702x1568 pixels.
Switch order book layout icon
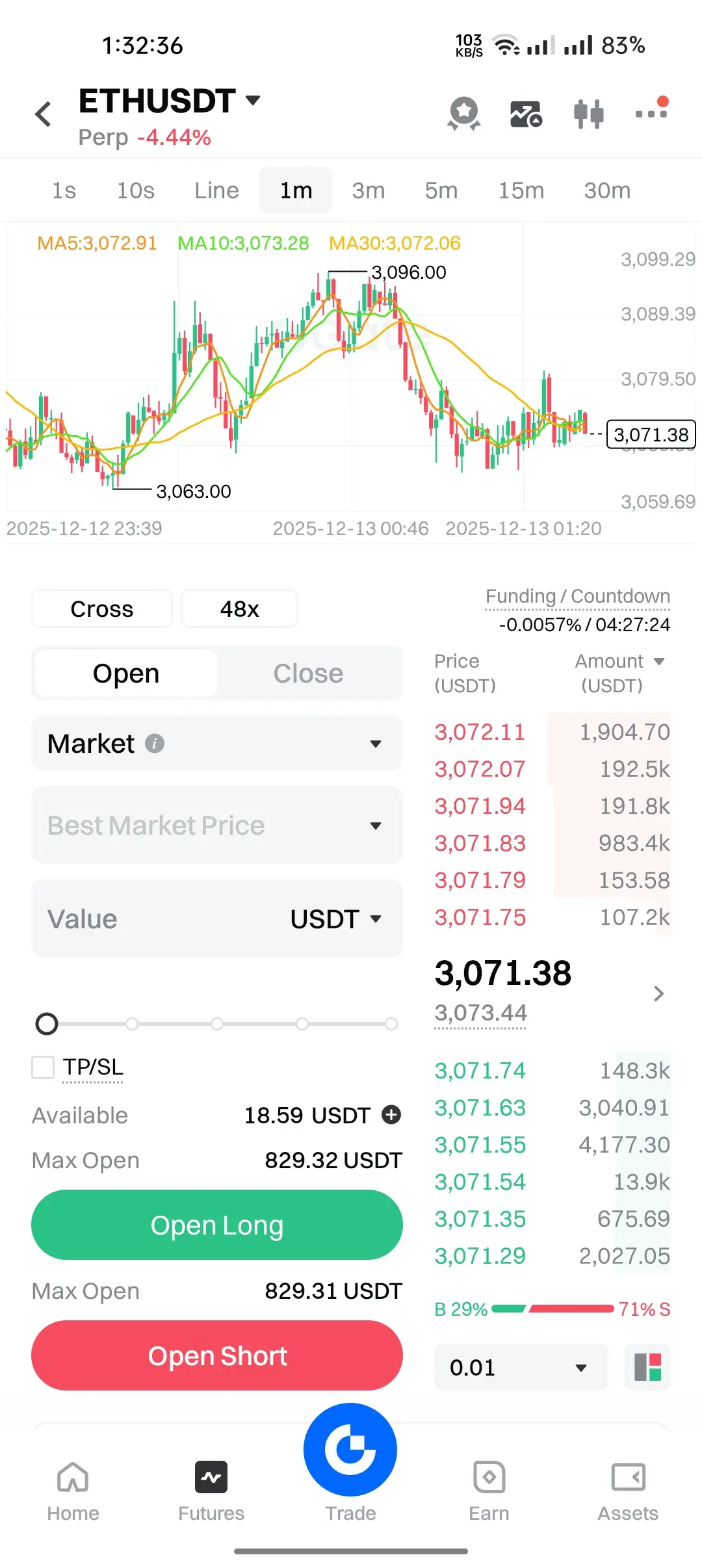pos(647,1367)
